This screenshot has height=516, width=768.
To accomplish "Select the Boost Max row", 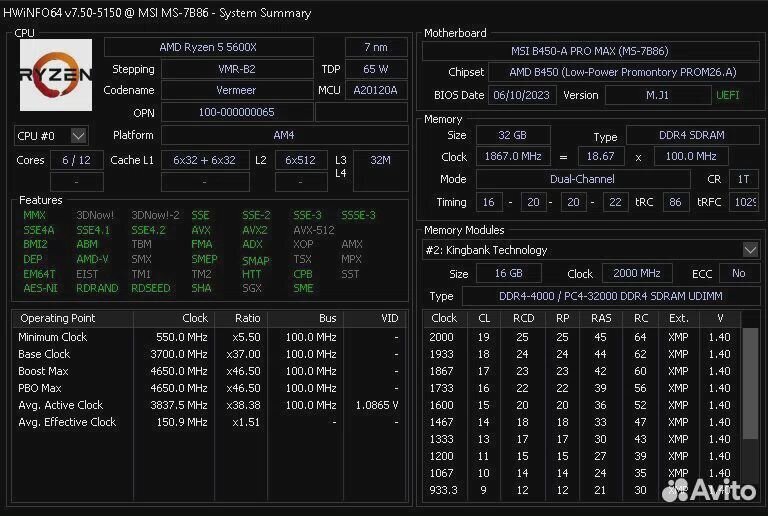I will [209, 372].
